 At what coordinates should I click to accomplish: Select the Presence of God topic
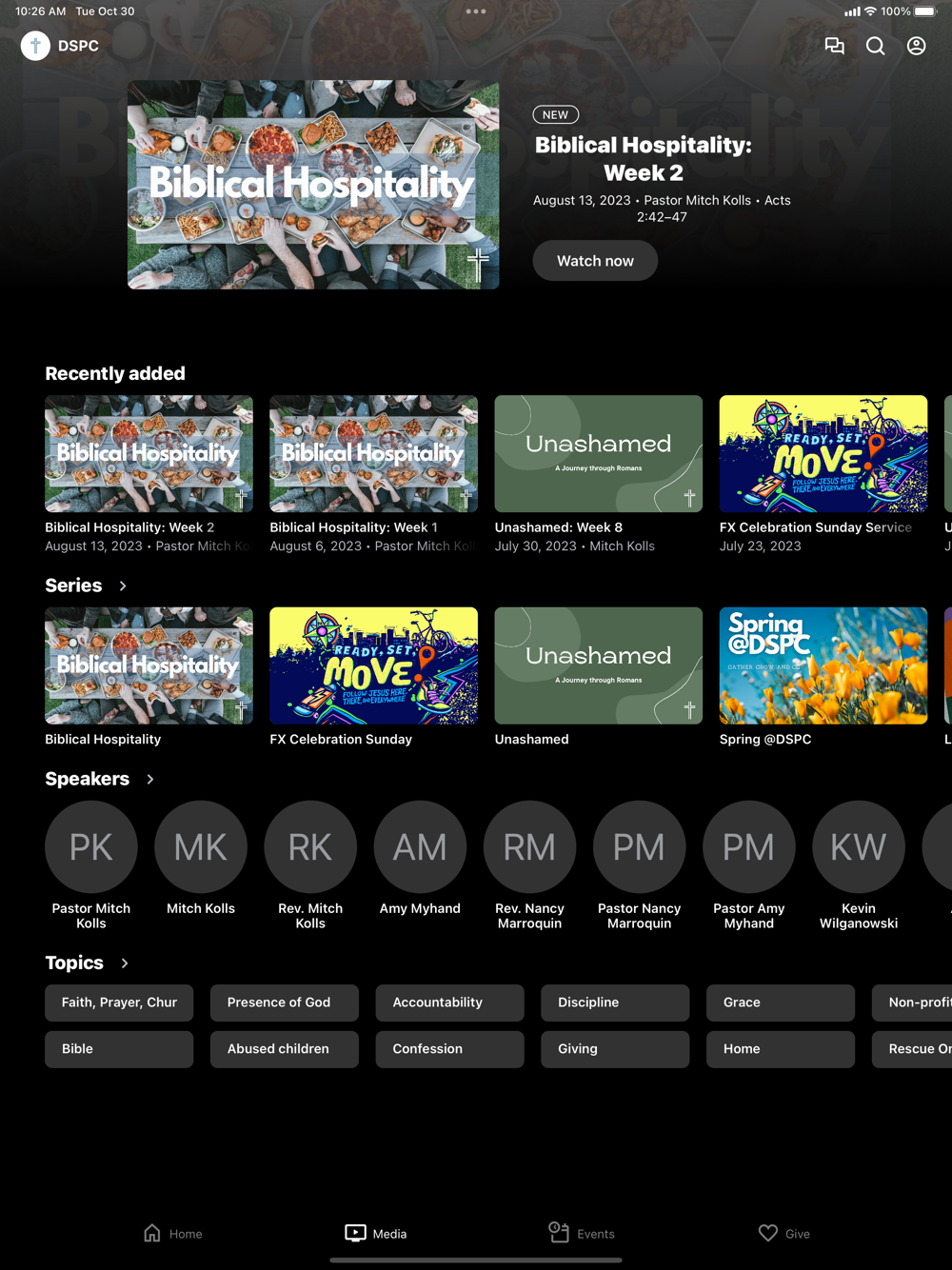285,1002
